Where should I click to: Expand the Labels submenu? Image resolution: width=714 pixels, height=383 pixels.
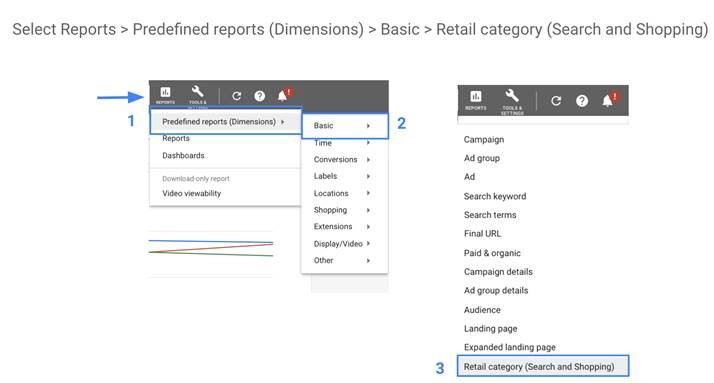click(345, 176)
